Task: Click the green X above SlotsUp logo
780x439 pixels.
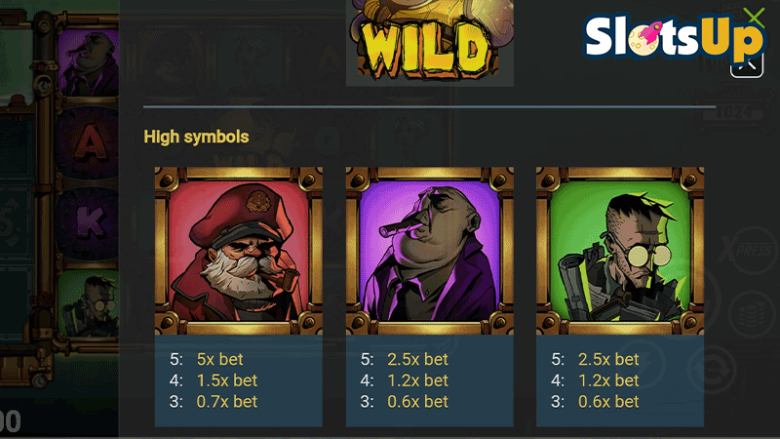Action: 755,17
